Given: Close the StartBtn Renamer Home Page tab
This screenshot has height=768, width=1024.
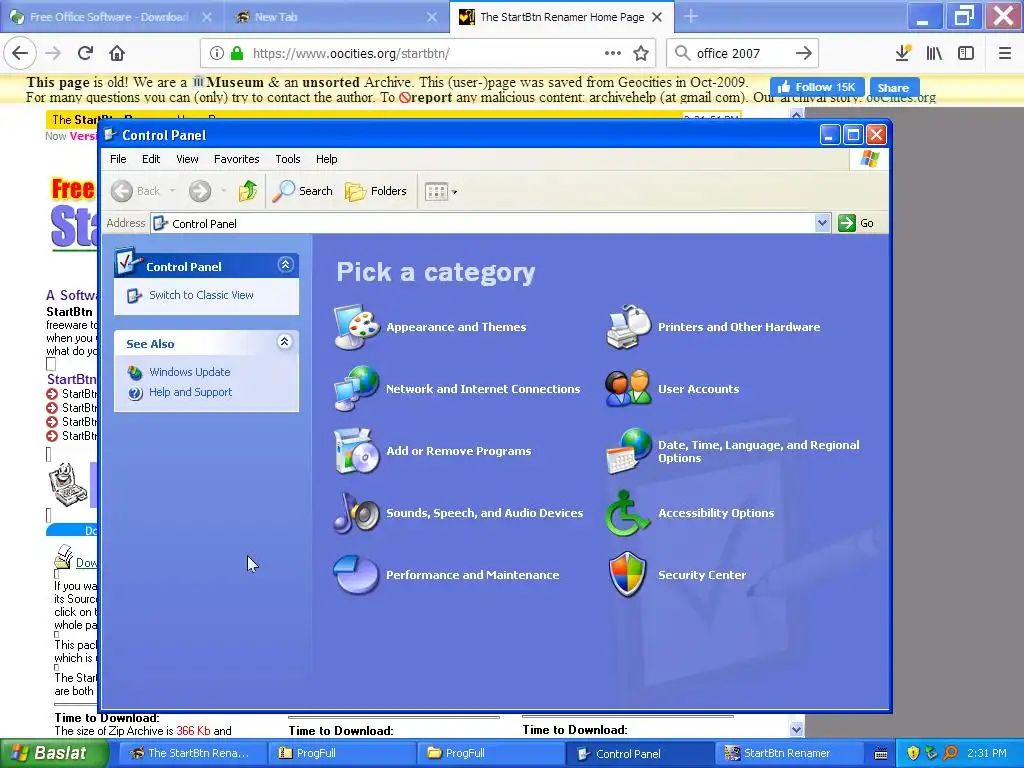Looking at the screenshot, I should click(x=657, y=17).
